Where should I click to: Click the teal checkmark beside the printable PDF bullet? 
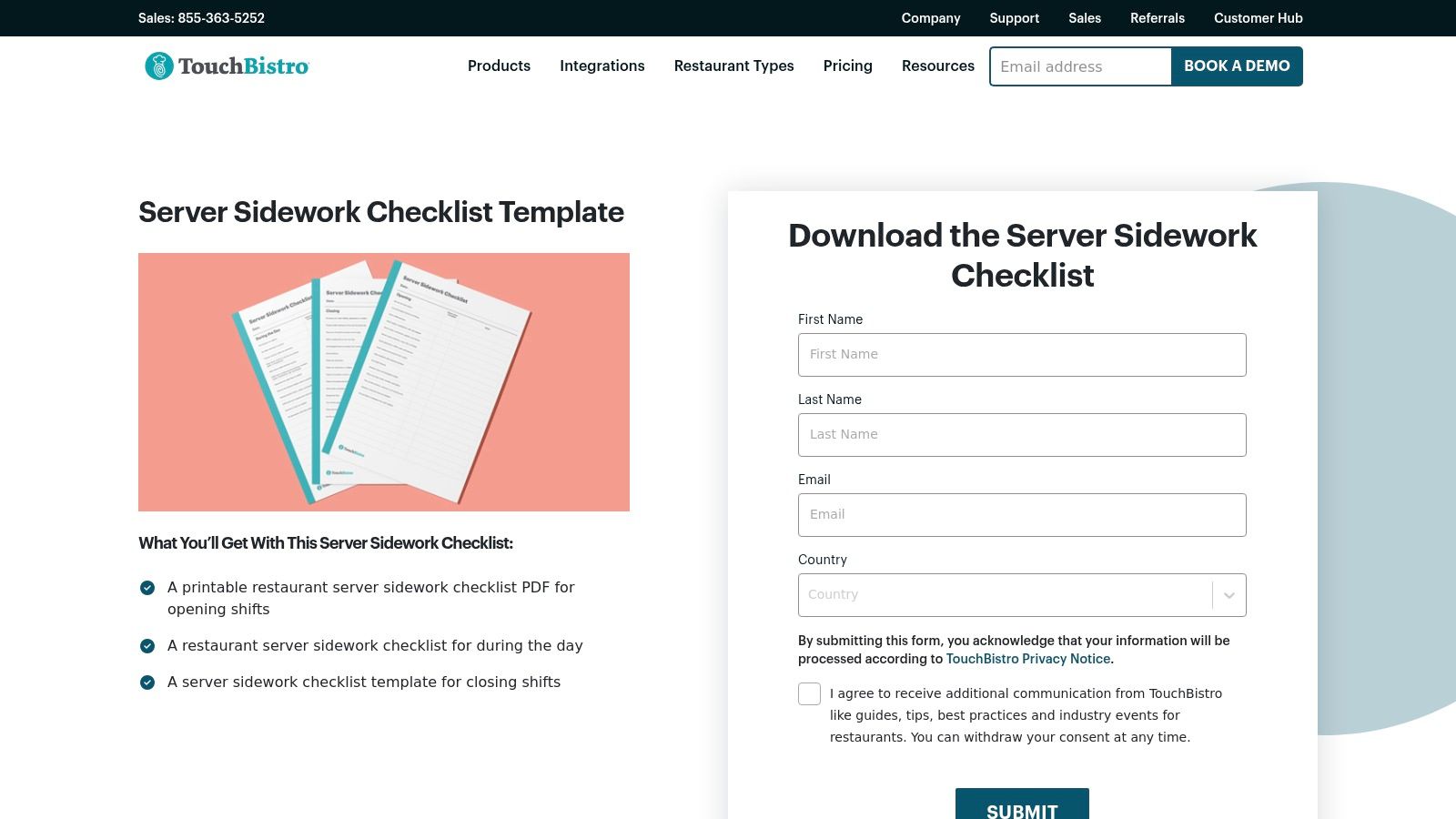147,588
